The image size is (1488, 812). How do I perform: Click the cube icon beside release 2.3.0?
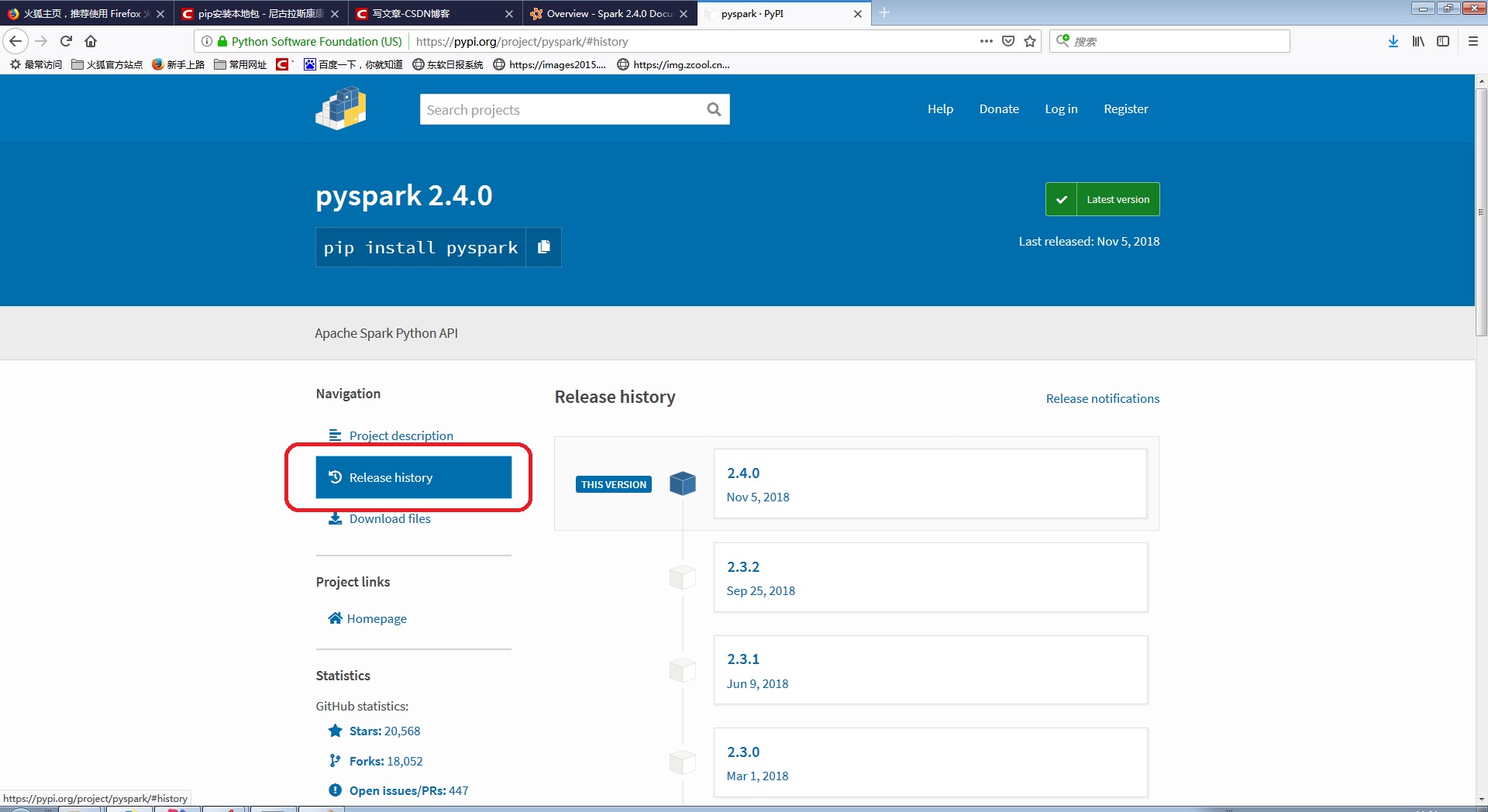[x=683, y=763]
